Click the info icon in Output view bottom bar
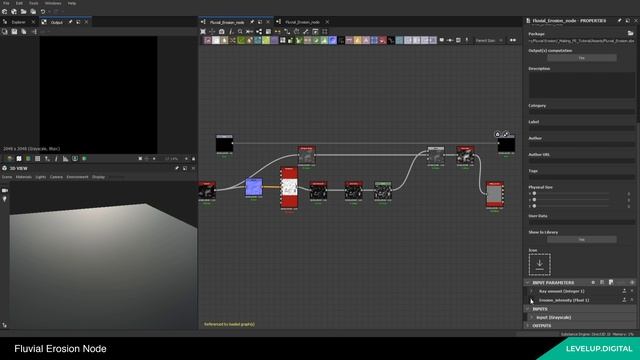 pyautogui.click(x=56, y=158)
